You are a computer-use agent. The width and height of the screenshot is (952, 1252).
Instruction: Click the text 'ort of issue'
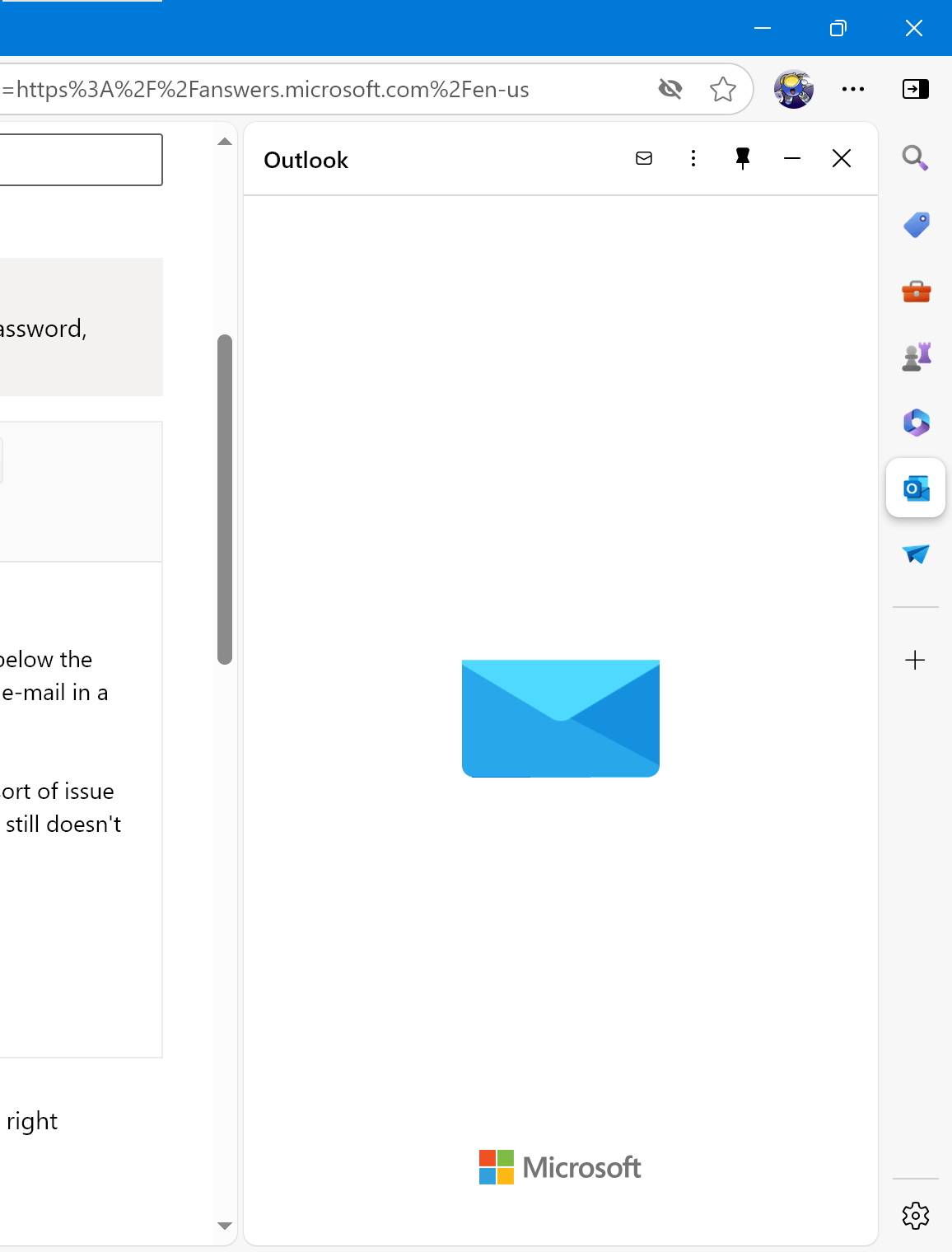[57, 791]
